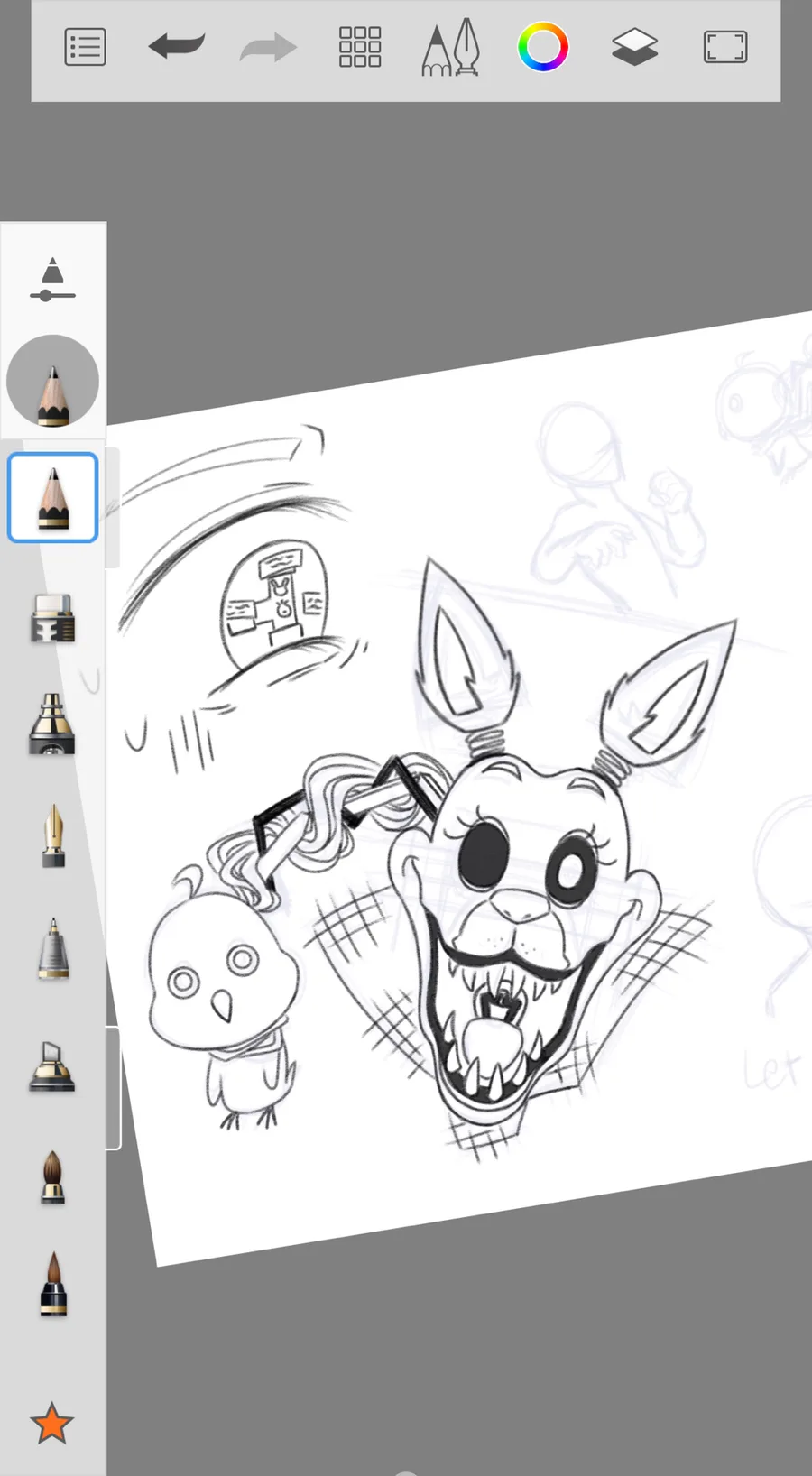Select the chisel-tip marker brush

tap(53, 618)
